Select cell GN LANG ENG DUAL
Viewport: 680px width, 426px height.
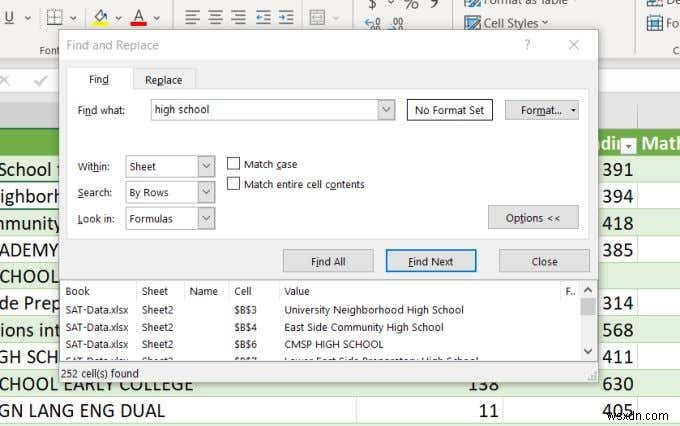[178, 410]
